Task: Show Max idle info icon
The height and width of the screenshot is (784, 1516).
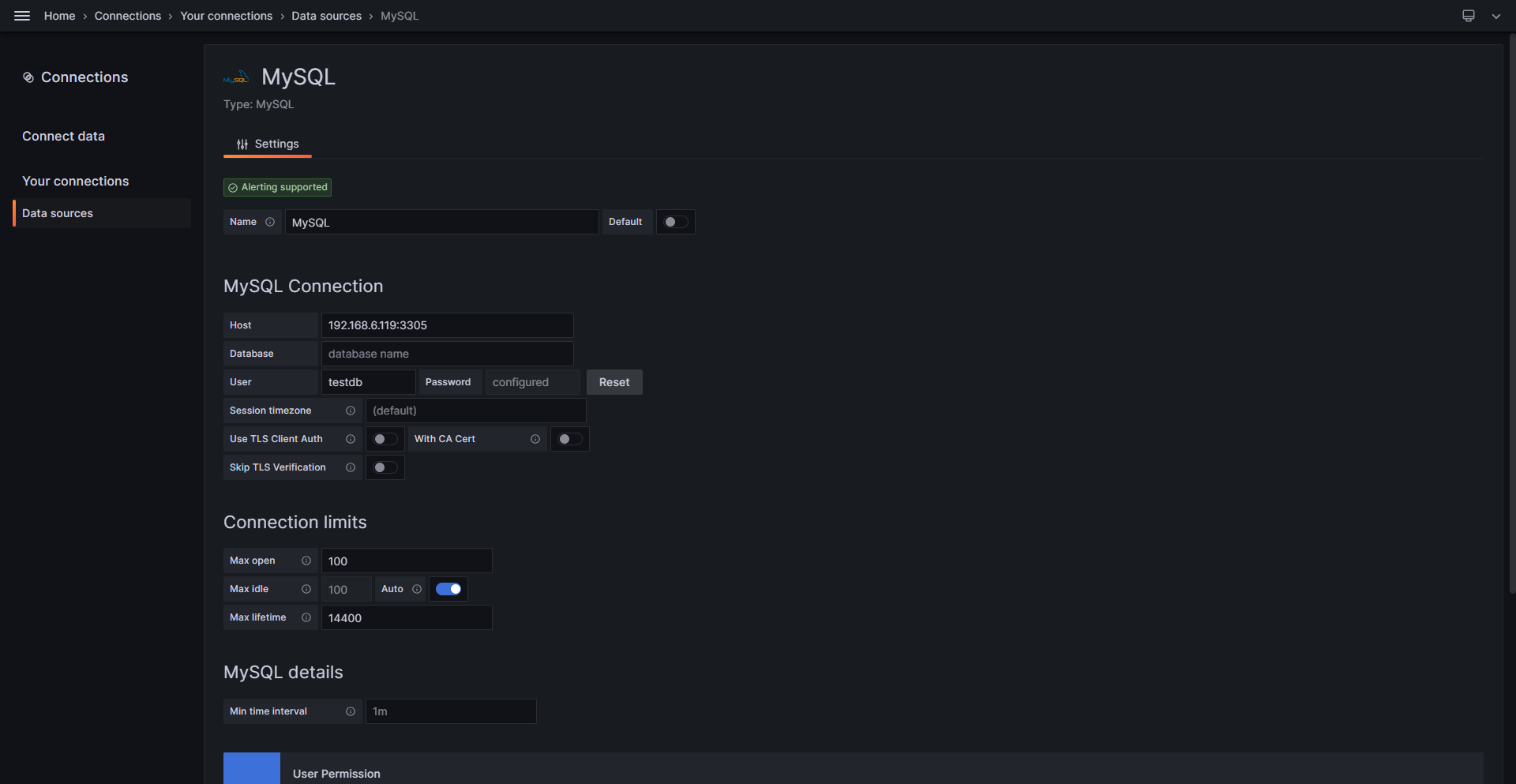Action: 306,589
